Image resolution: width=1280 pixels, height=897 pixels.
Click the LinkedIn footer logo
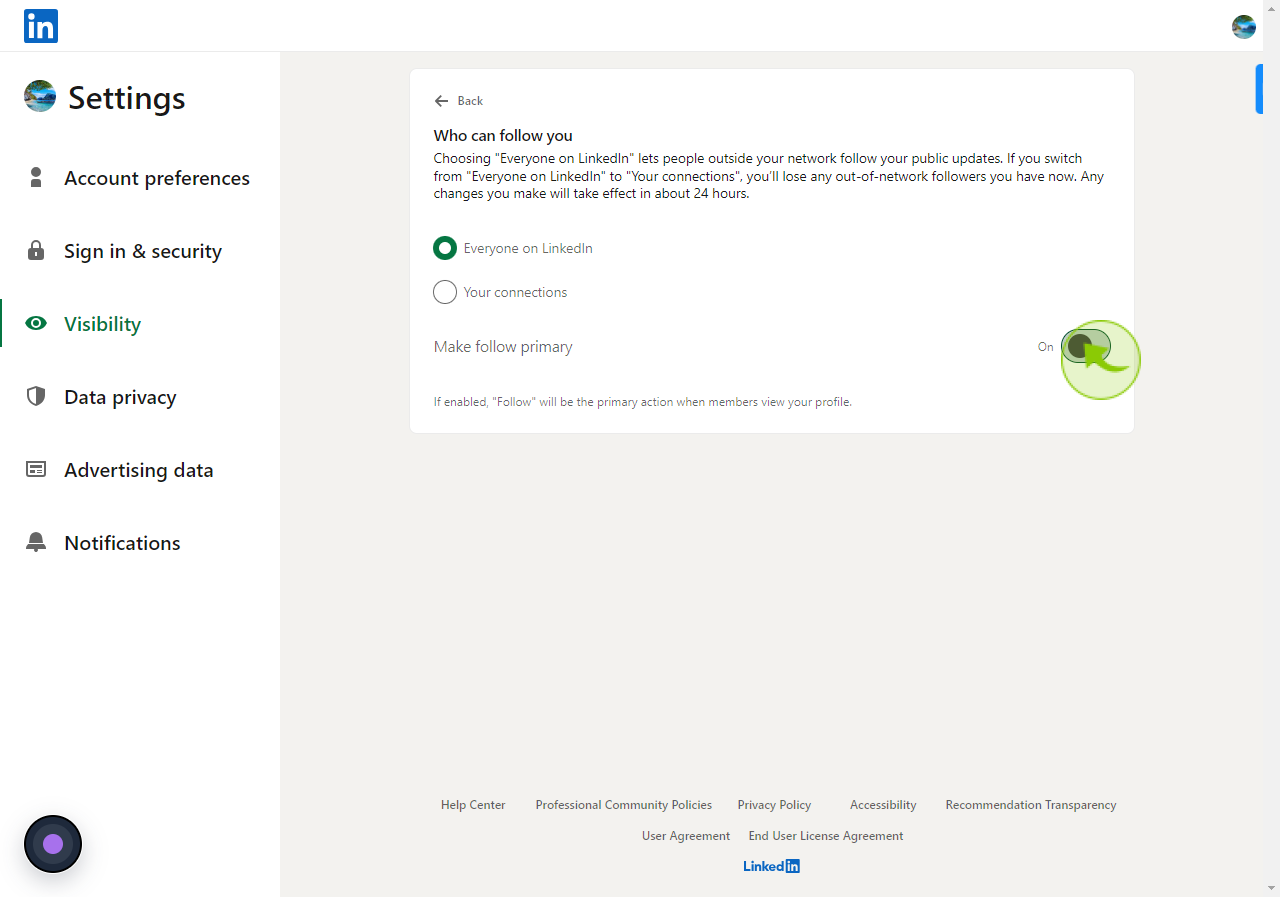[x=771, y=866]
